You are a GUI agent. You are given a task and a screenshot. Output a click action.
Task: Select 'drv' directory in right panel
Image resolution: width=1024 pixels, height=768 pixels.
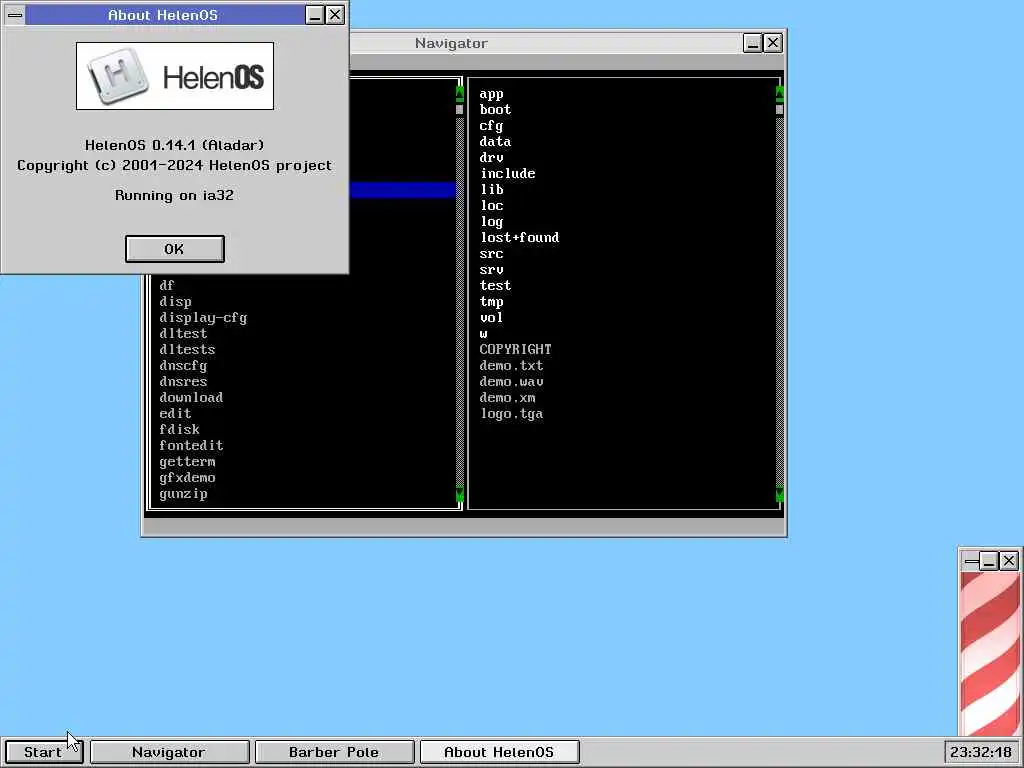[x=491, y=158]
